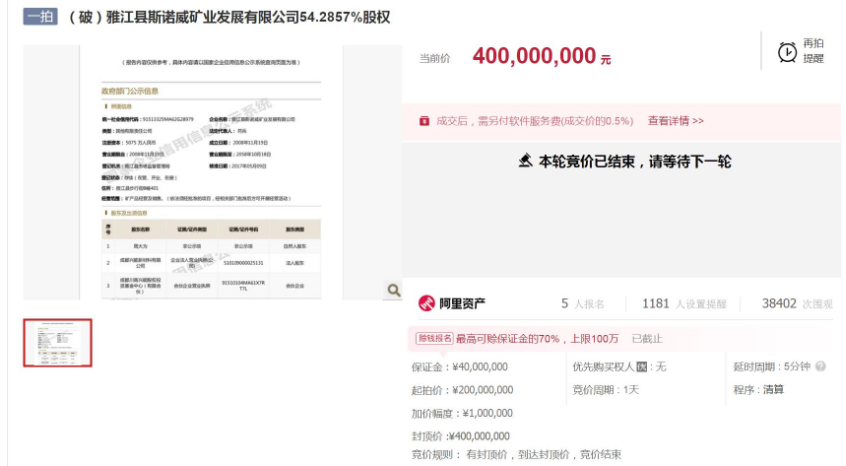The height and width of the screenshot is (466, 846).
Task: Open 查看详情 >> link
Action: click(x=676, y=121)
